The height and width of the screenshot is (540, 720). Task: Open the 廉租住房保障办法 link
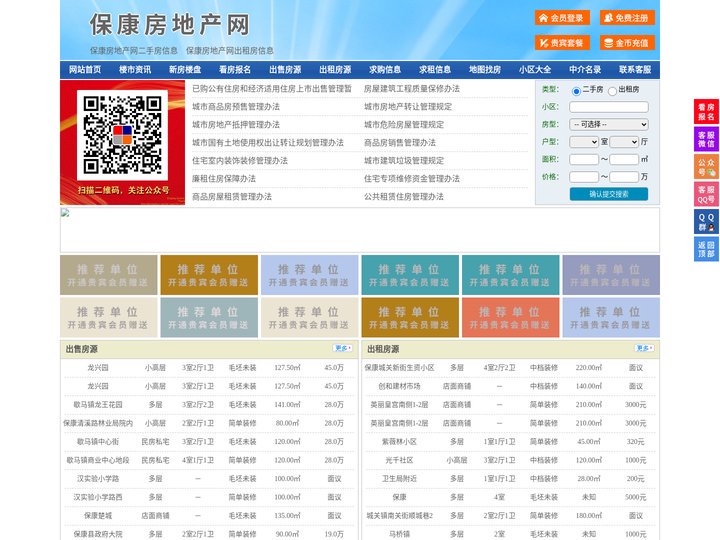click(x=224, y=179)
